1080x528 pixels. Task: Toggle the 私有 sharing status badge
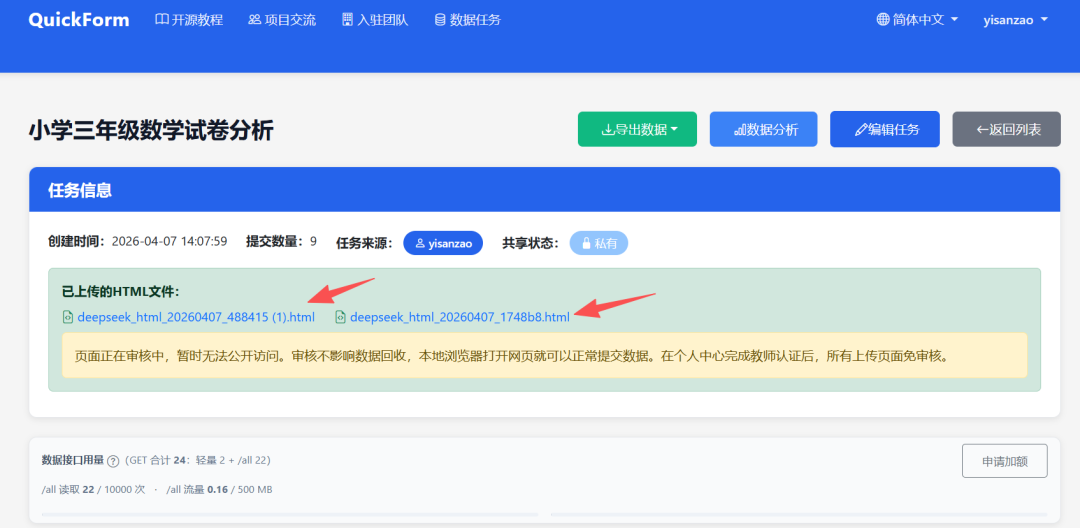tap(599, 243)
